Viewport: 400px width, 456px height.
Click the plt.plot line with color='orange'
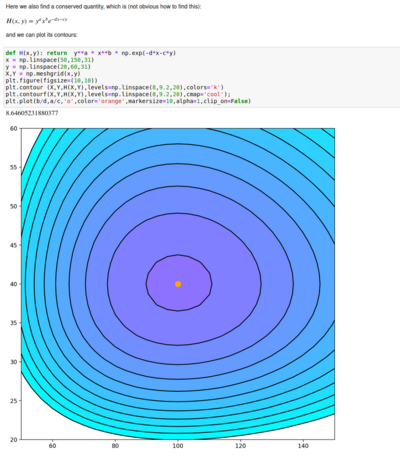128,101
